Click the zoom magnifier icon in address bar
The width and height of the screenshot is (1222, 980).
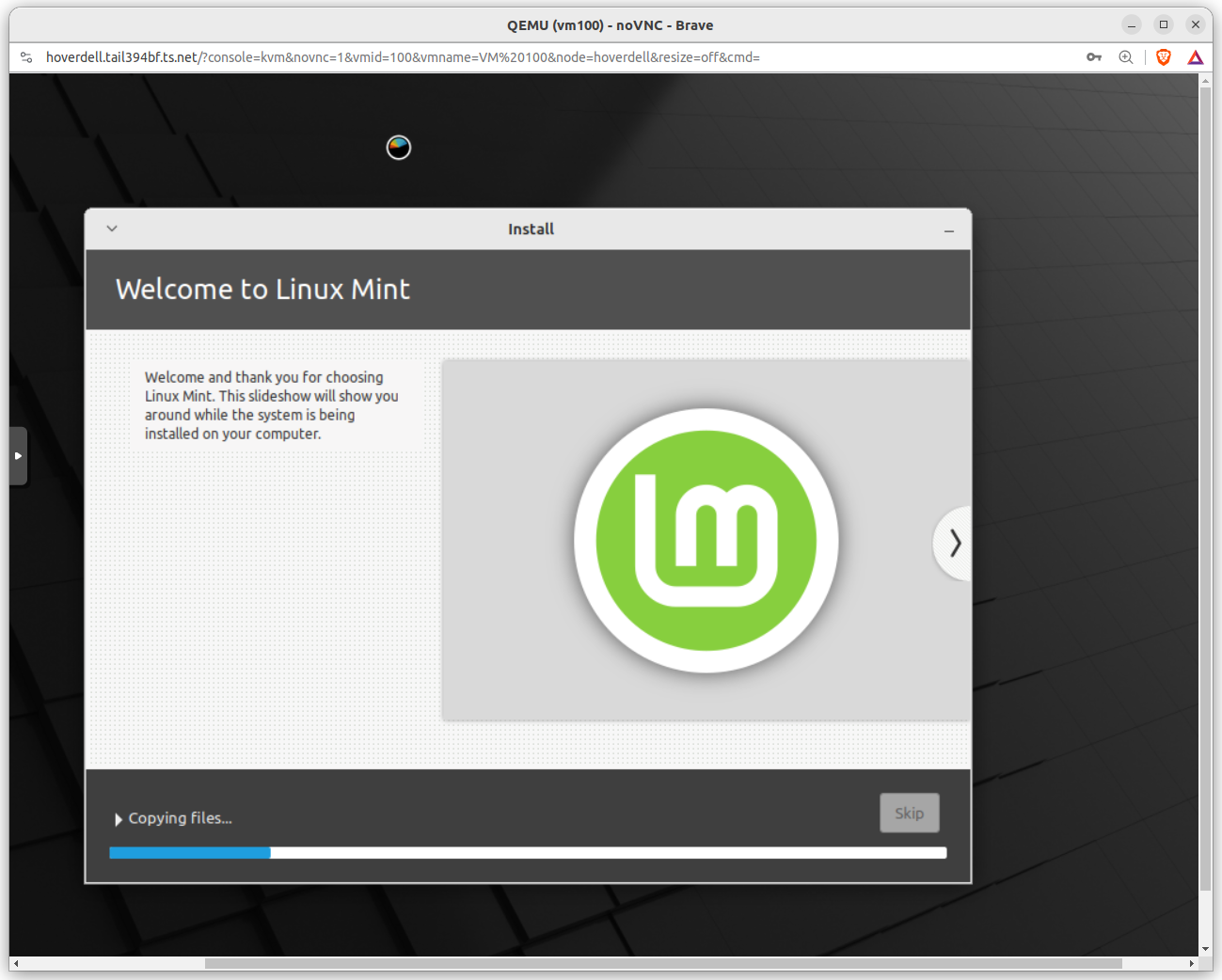pyautogui.click(x=1125, y=57)
